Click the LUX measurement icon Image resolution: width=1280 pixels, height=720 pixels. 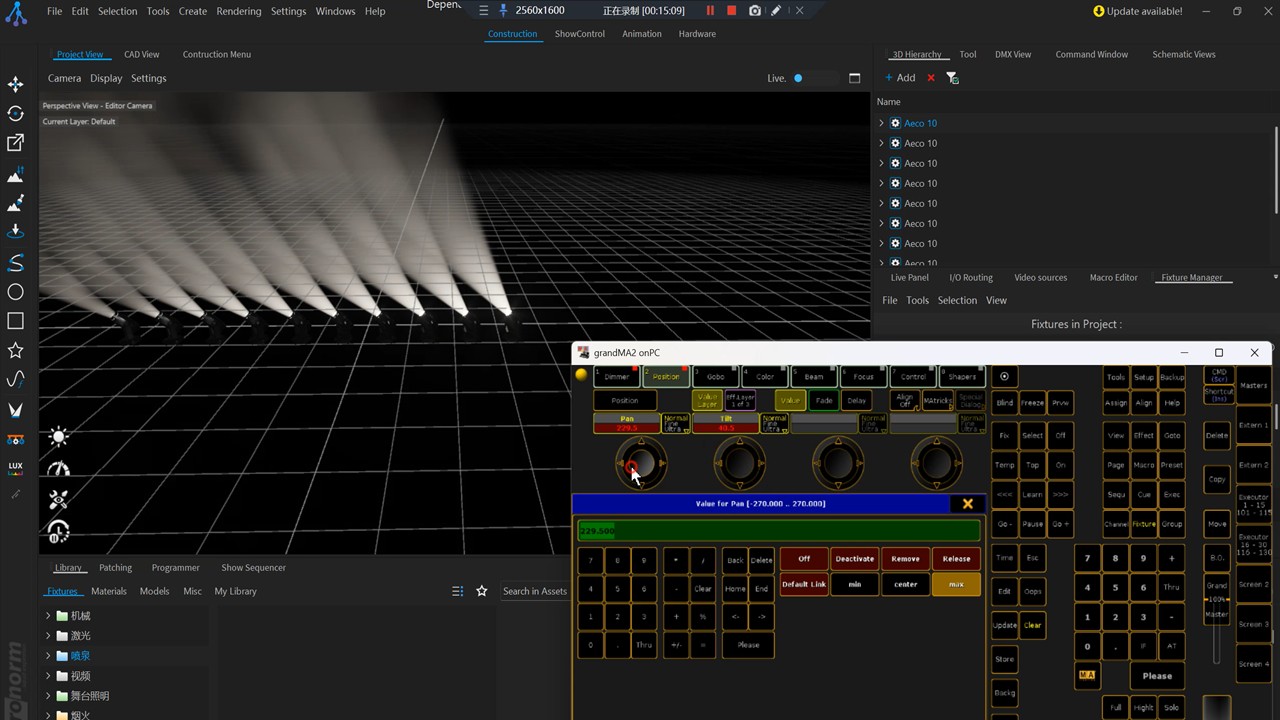[15, 467]
